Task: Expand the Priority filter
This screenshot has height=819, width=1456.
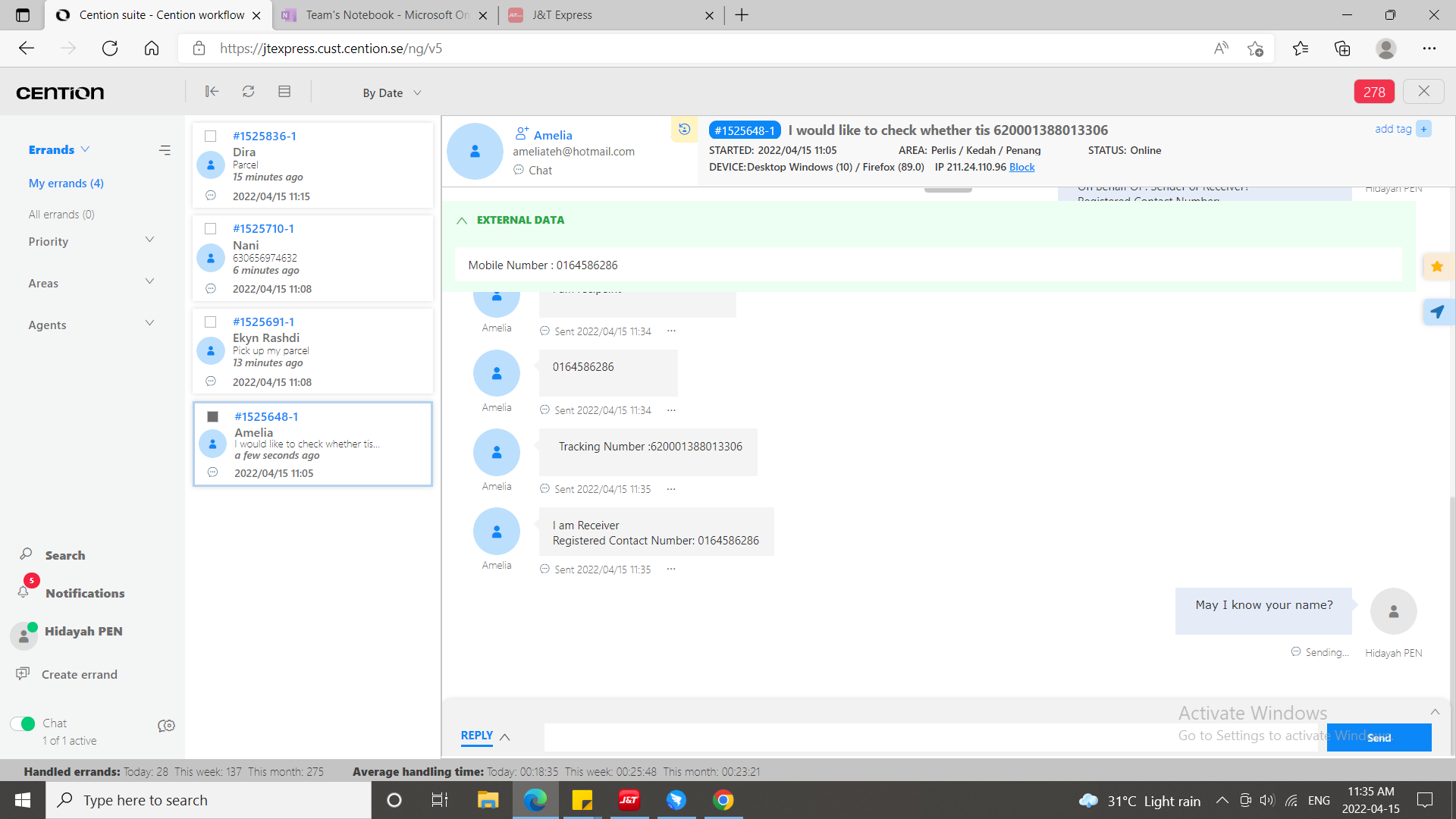Action: 149,240
